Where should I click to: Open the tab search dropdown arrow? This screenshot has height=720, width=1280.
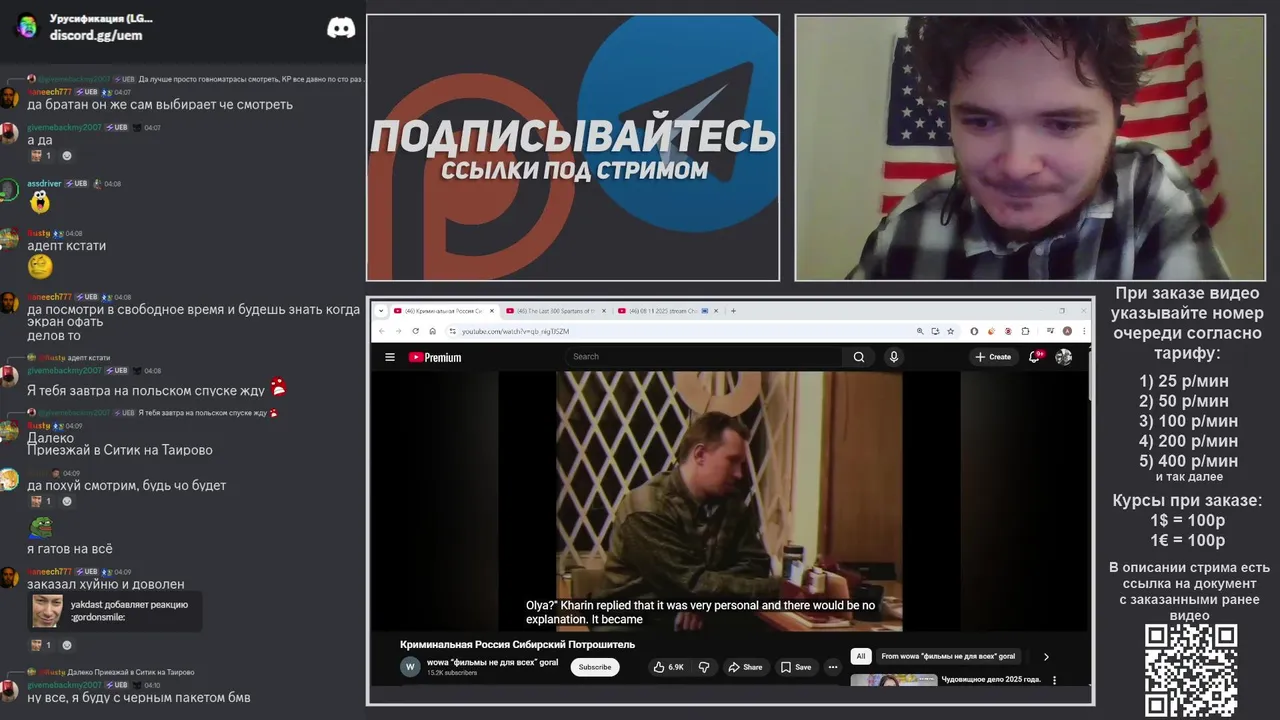click(x=380, y=311)
